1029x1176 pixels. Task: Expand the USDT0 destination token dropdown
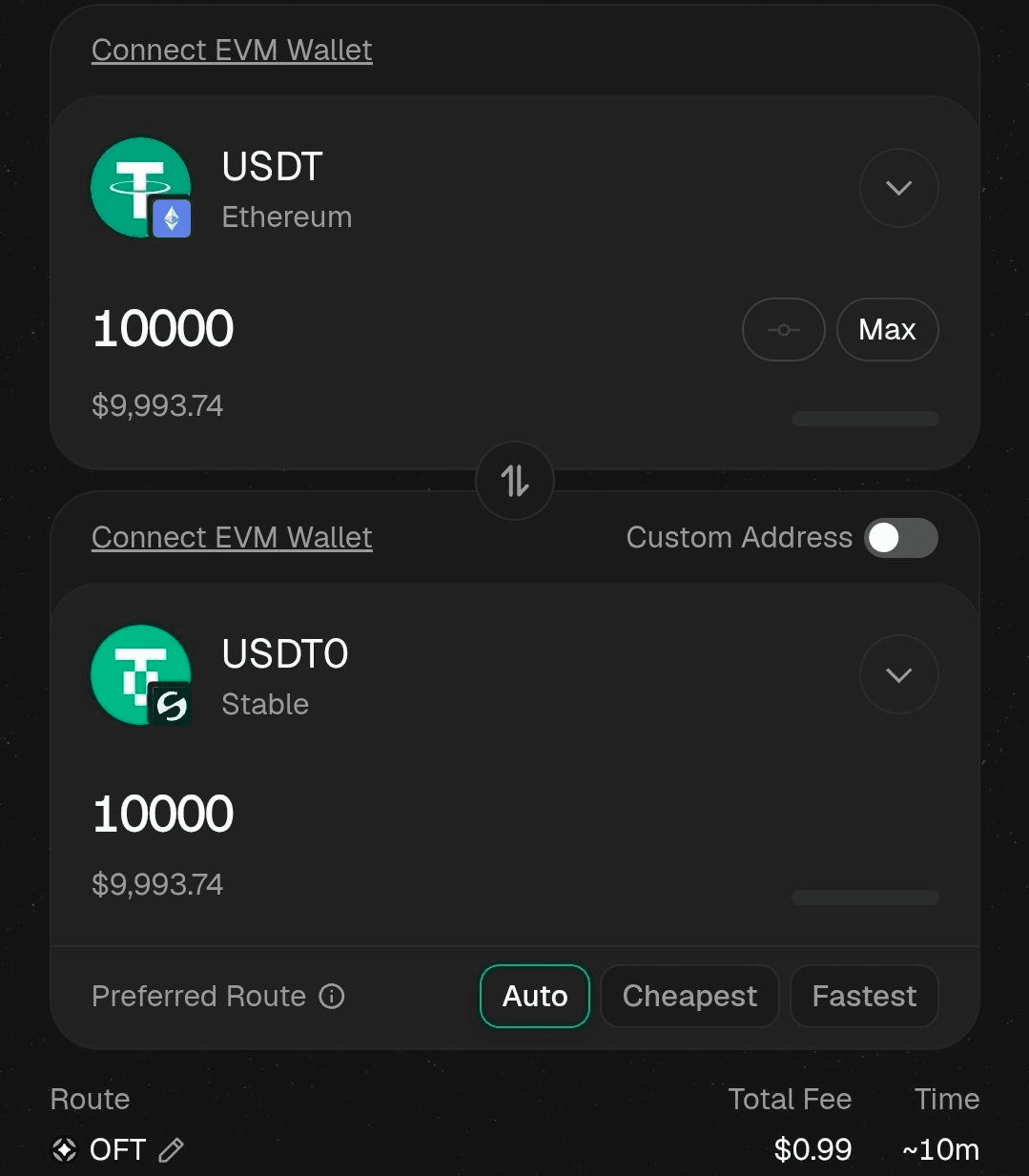pyautogui.click(x=899, y=675)
